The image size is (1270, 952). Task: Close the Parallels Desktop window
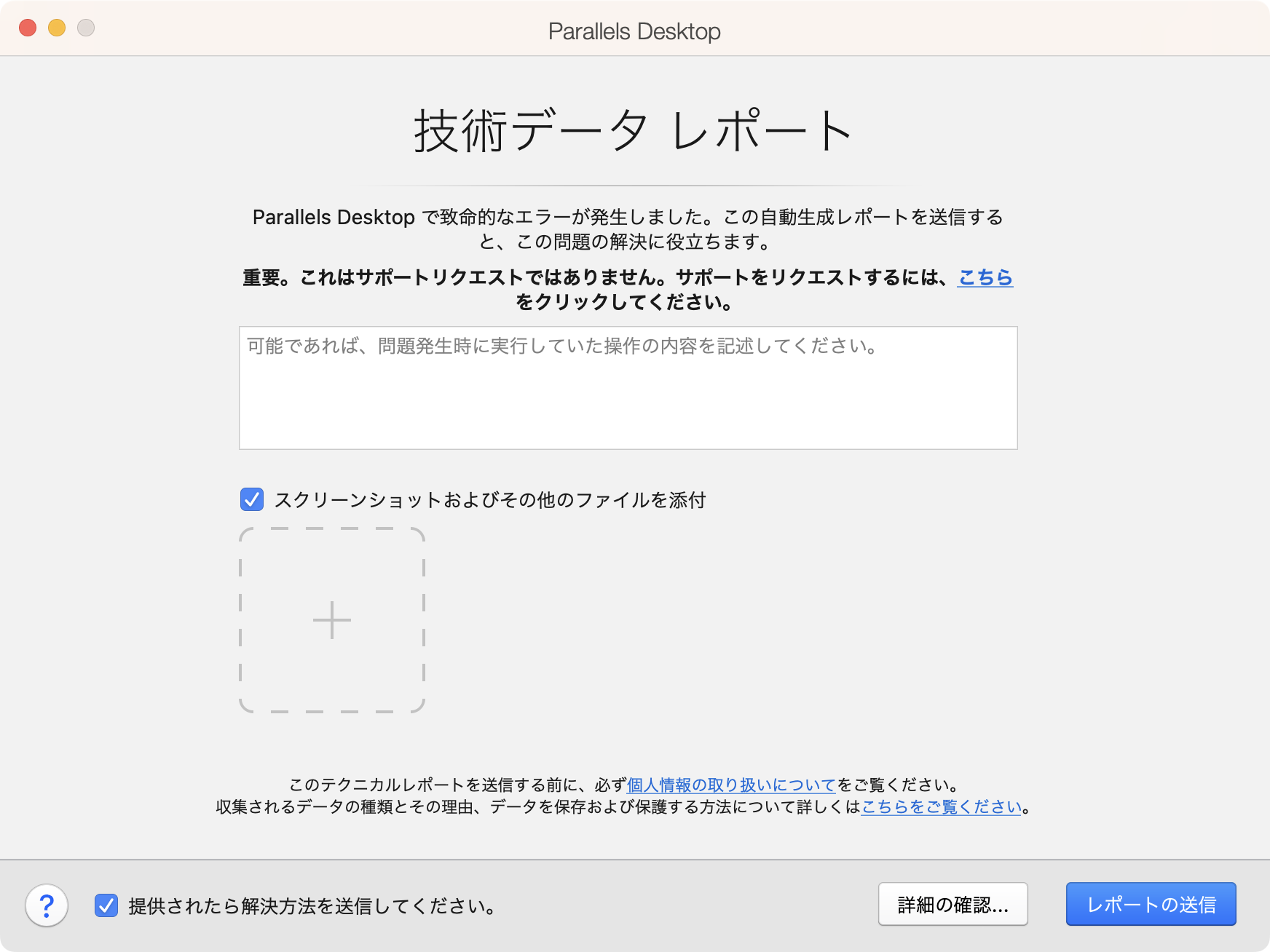[28, 28]
